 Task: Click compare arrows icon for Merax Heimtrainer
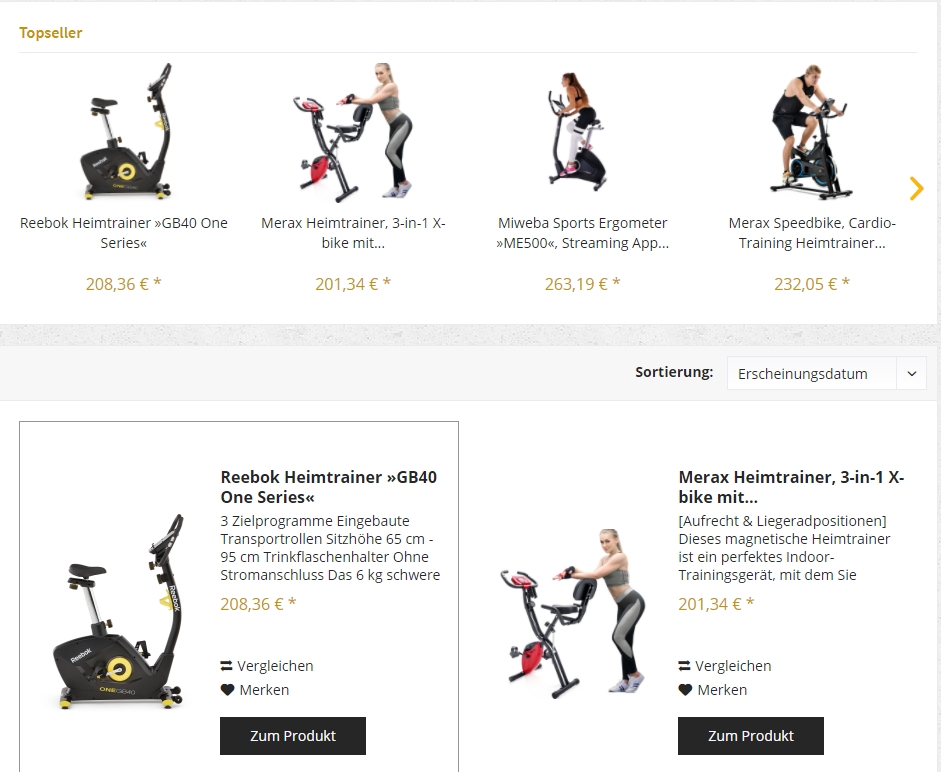tap(684, 666)
